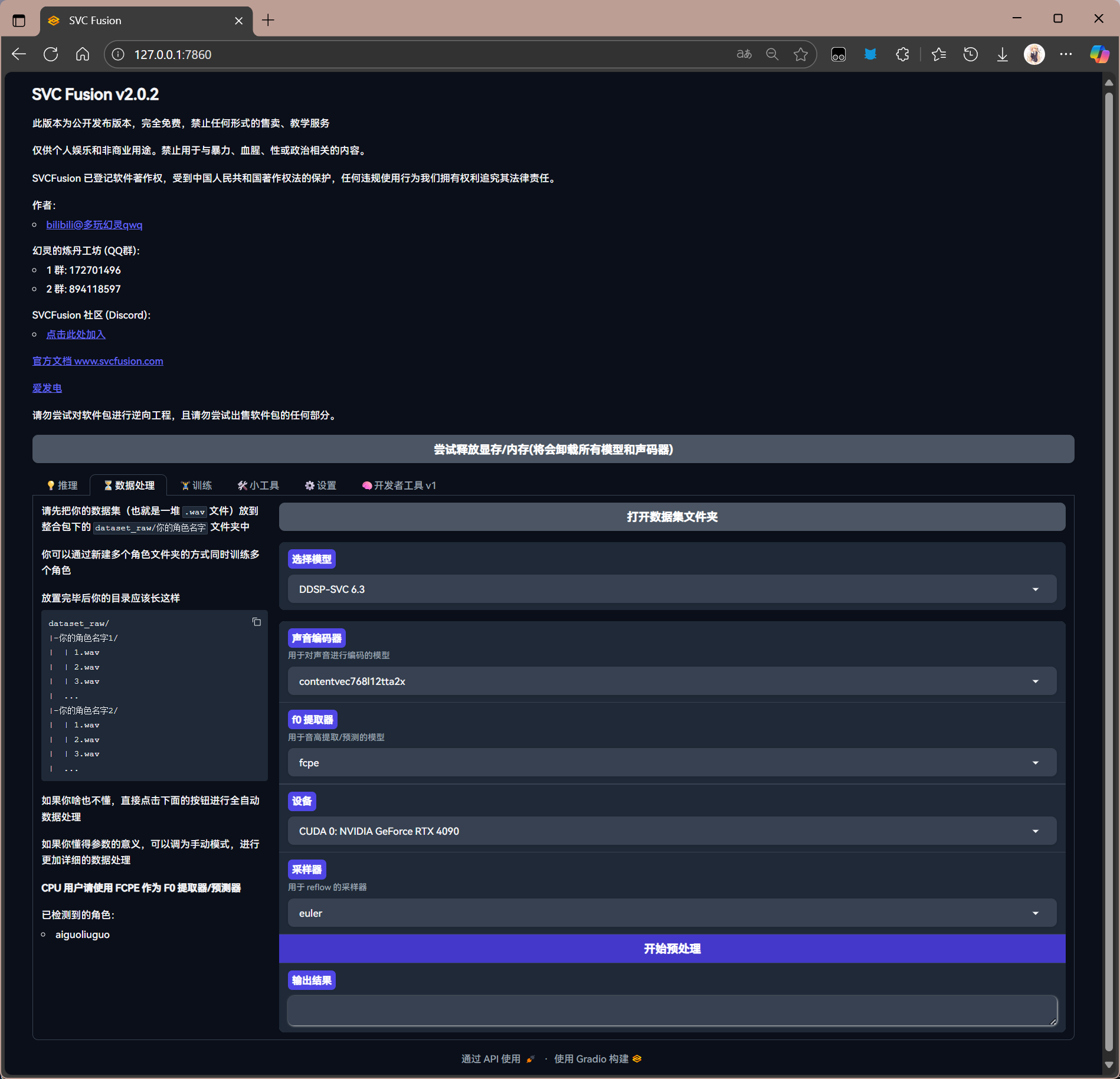
Task: Expand the DDSP-SVC 6.3 model dropdown
Action: [x=672, y=589]
